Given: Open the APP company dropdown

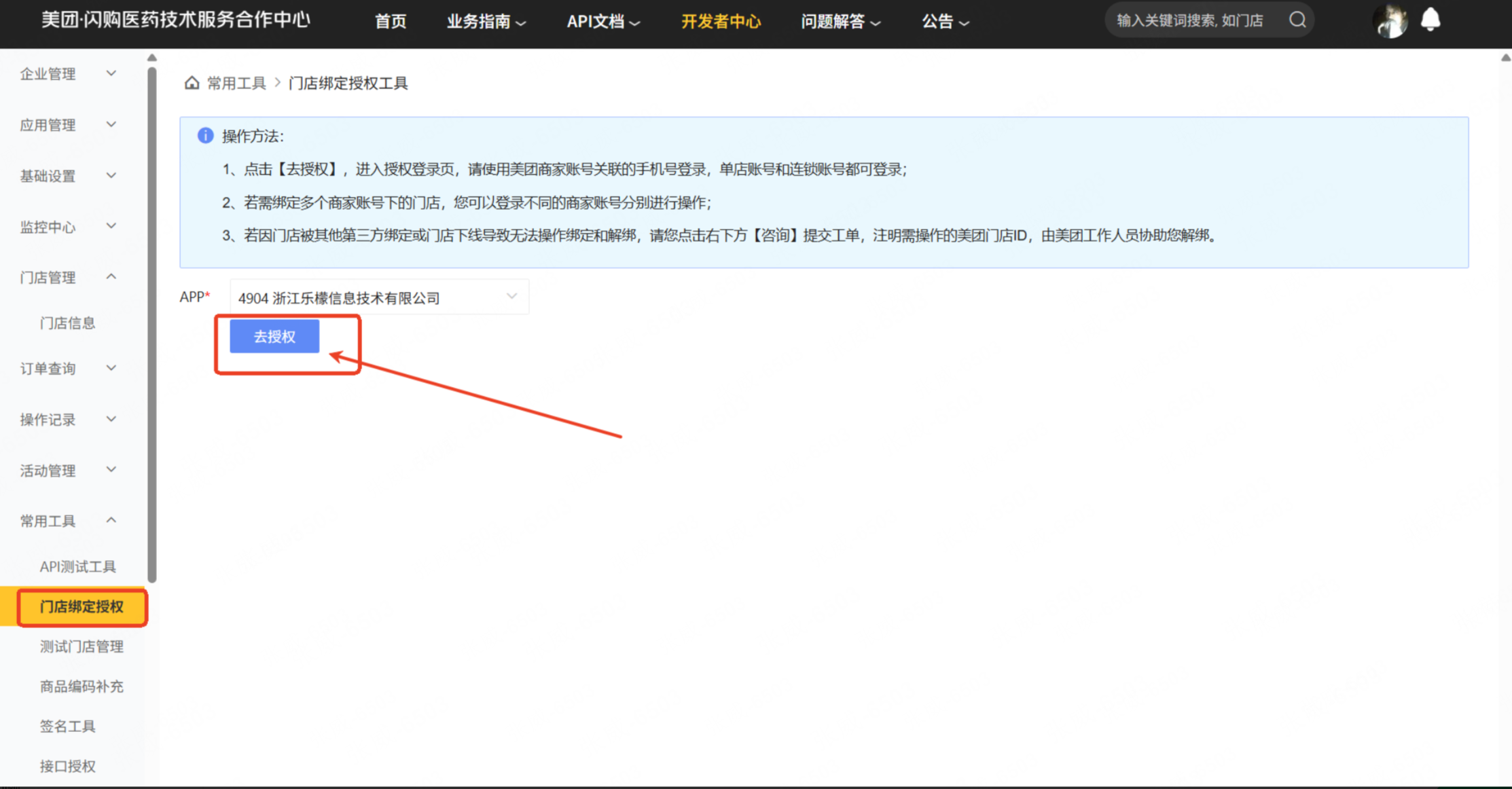Looking at the screenshot, I should [378, 297].
